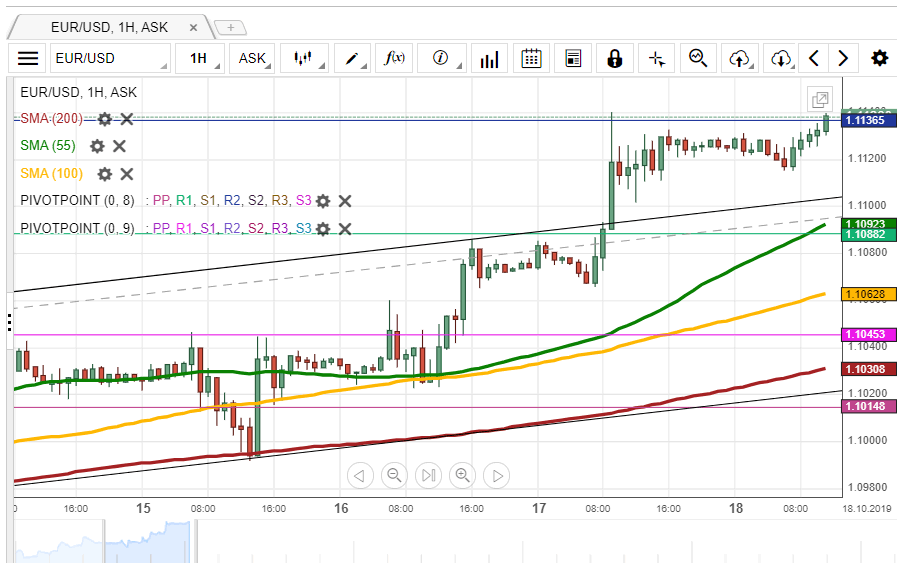Click the cloud download icon
Image resolution: width=902 pixels, height=571 pixels.
point(780,58)
